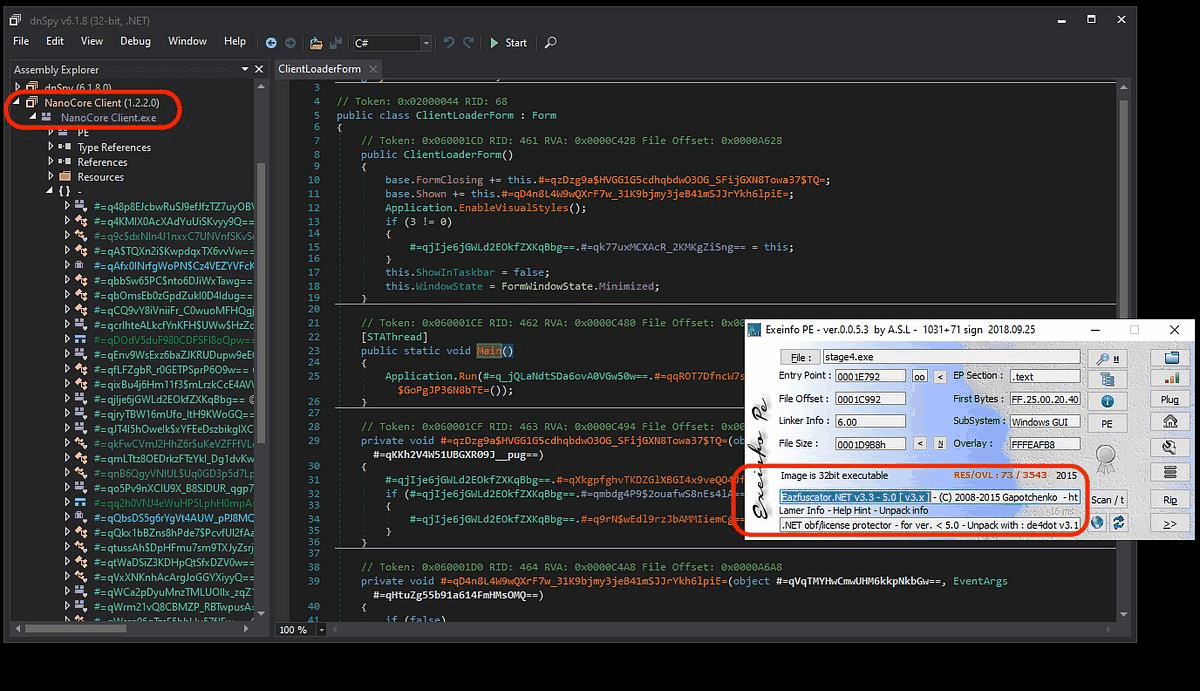
Task: Expand the Type References node
Action: pos(51,147)
